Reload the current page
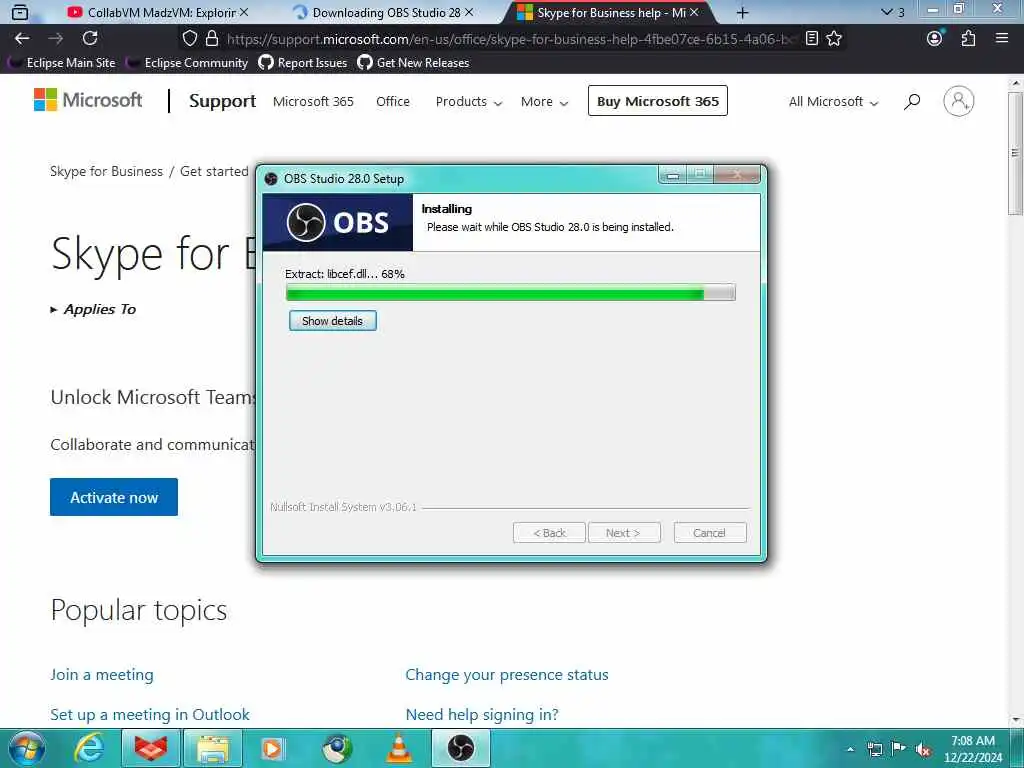The height and width of the screenshot is (768, 1024). (90, 39)
